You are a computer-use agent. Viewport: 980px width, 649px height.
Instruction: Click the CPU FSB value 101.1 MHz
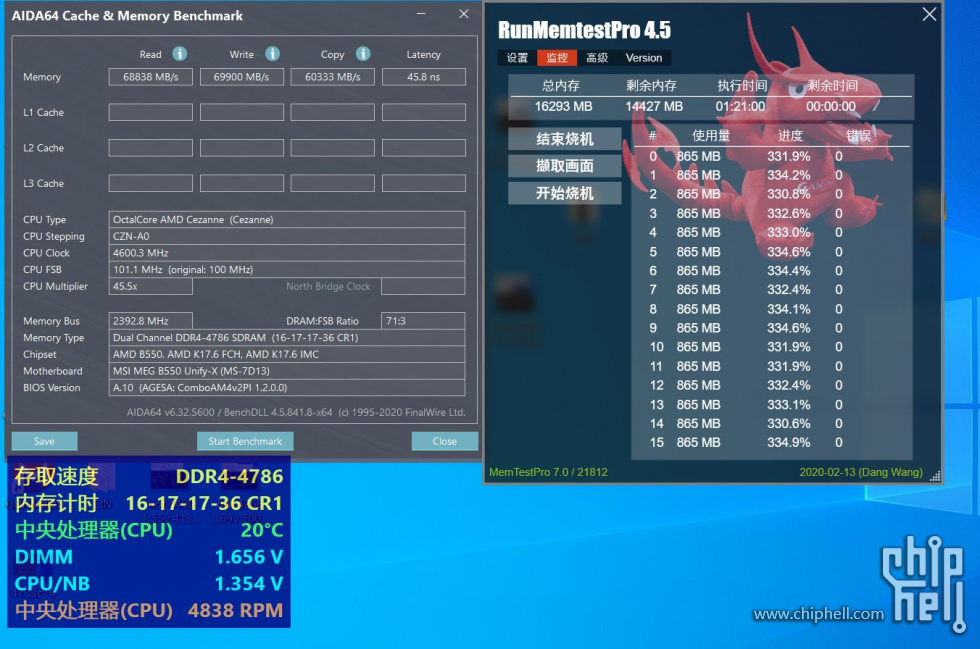pos(287,269)
